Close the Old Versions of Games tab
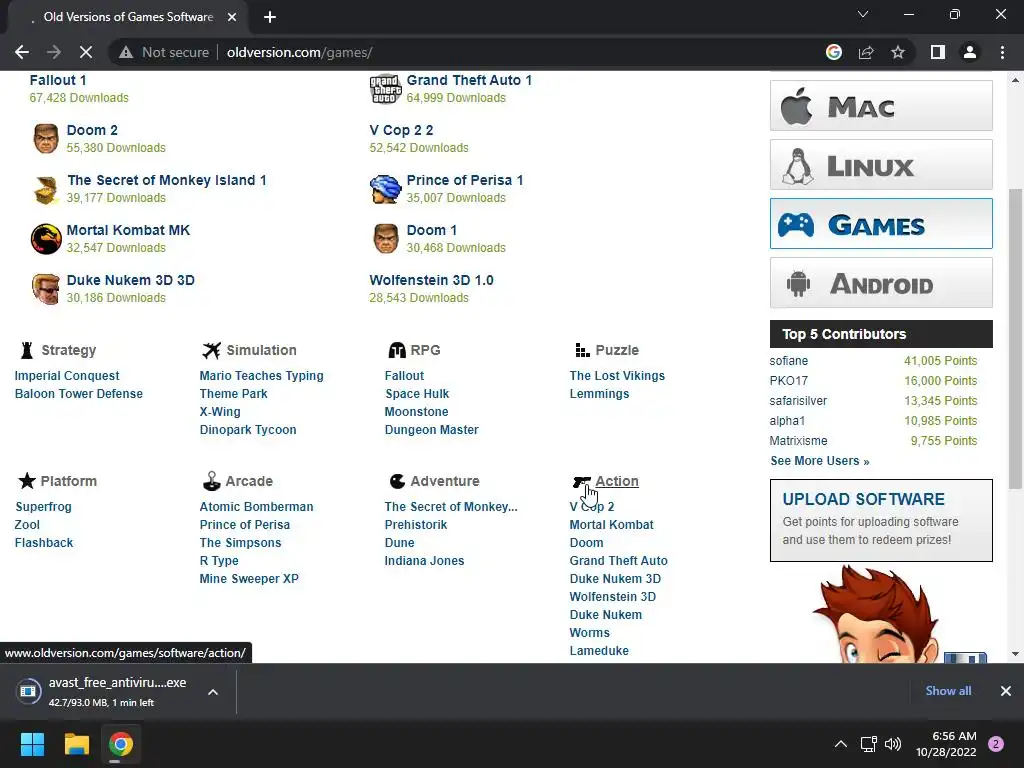Screen dimensions: 1024x768 click(x=232, y=17)
